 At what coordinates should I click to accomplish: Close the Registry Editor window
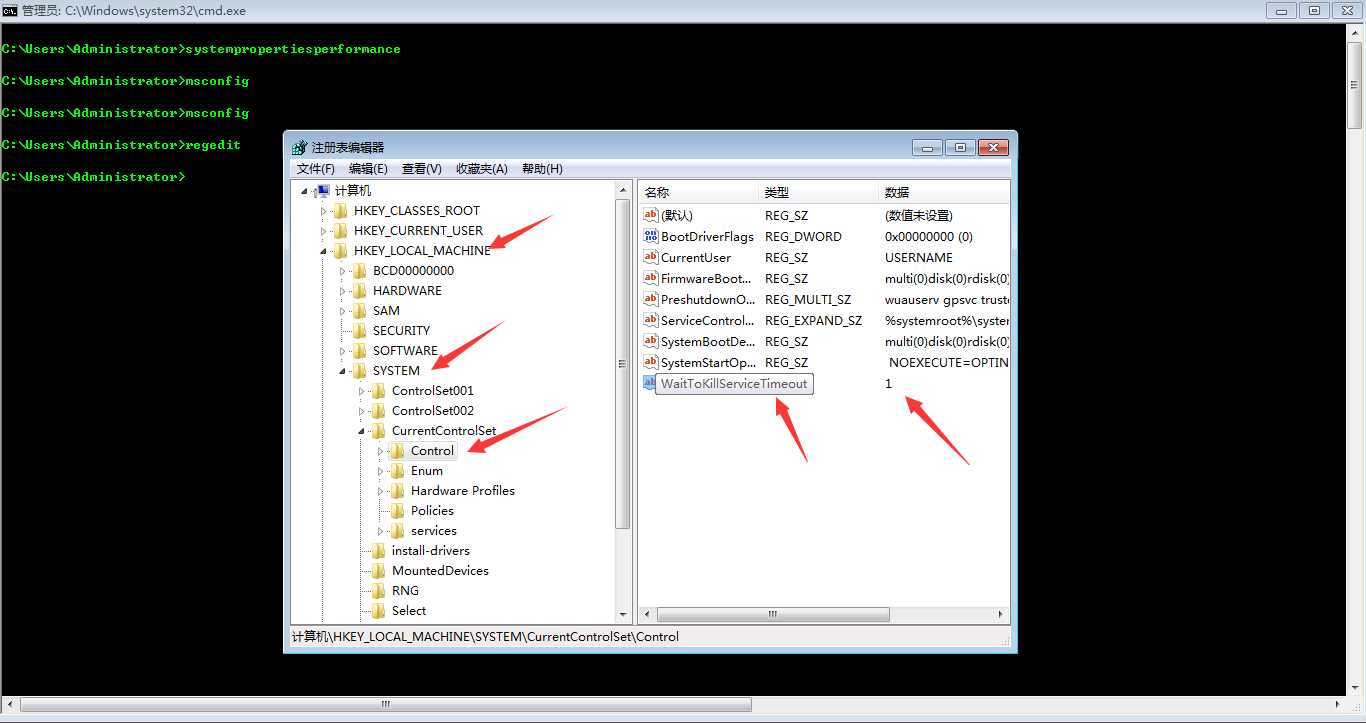pyautogui.click(x=993, y=147)
